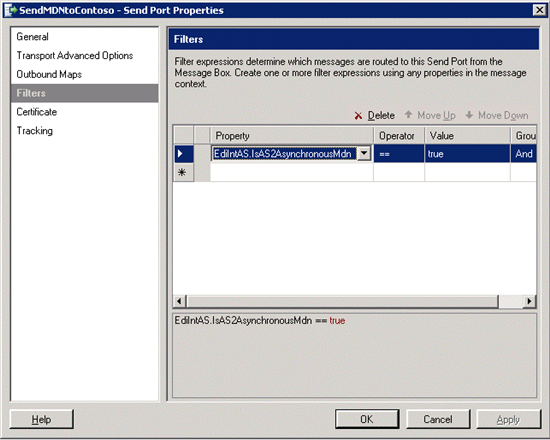This screenshot has width=550, height=440.
Task: Click the red X Delete icon
Action: [x=358, y=115]
